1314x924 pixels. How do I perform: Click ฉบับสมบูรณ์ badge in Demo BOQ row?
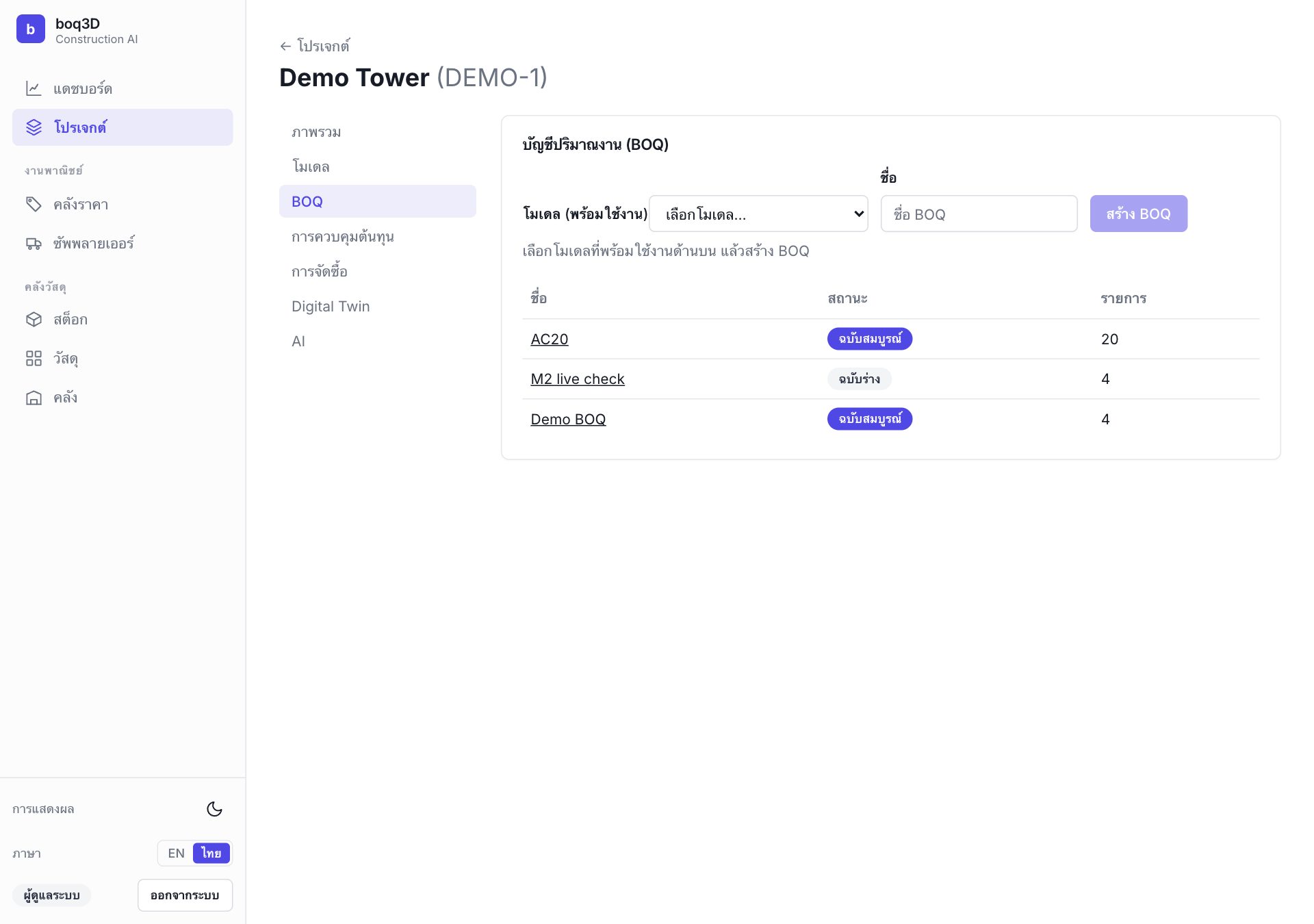[869, 419]
